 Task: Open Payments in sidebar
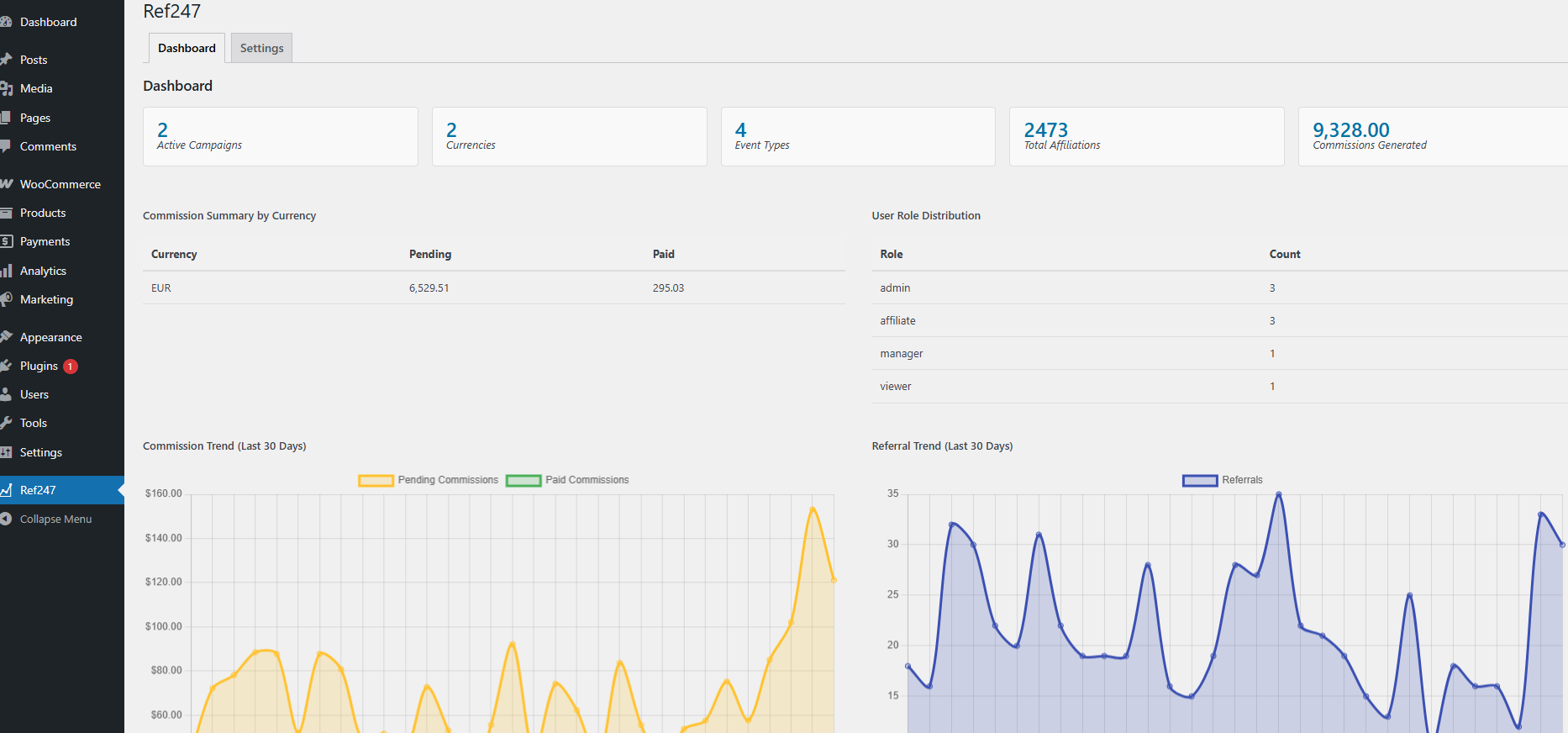coord(62,241)
